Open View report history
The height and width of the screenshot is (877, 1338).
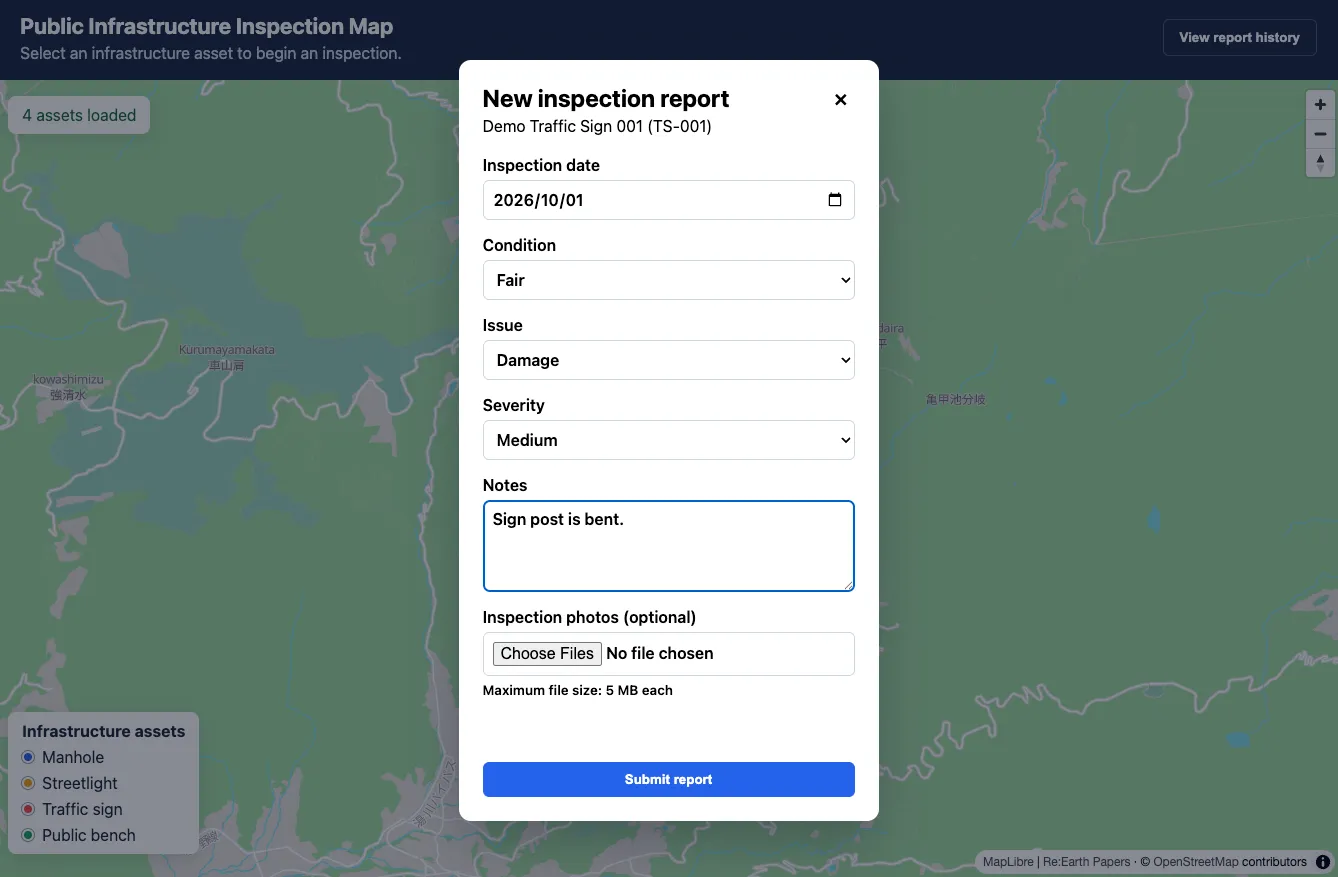point(1239,38)
